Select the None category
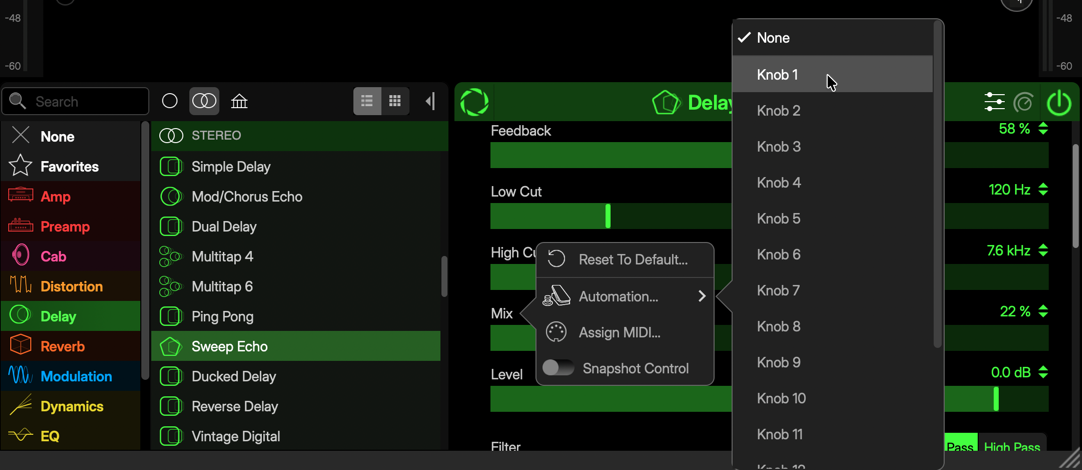 pyautogui.click(x=70, y=137)
